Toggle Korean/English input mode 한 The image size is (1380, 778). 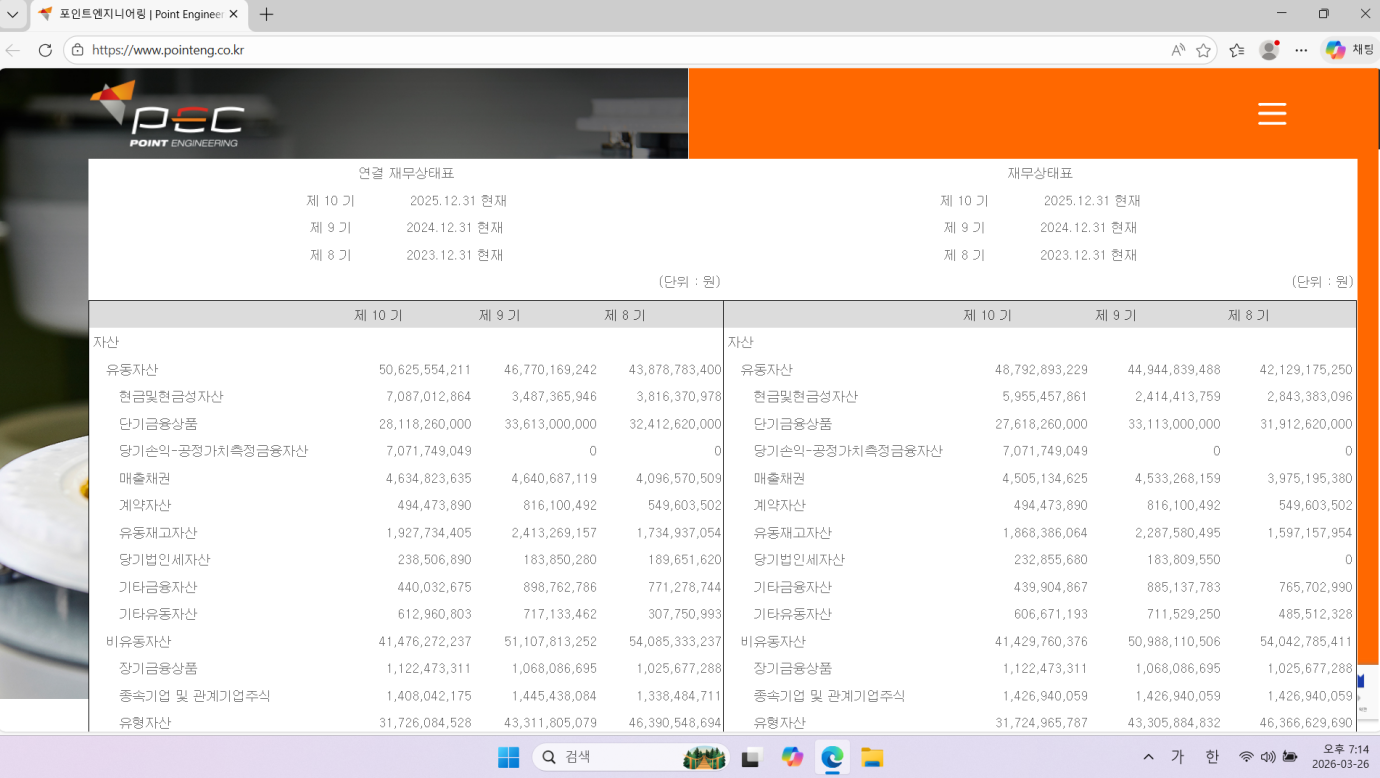[1212, 757]
